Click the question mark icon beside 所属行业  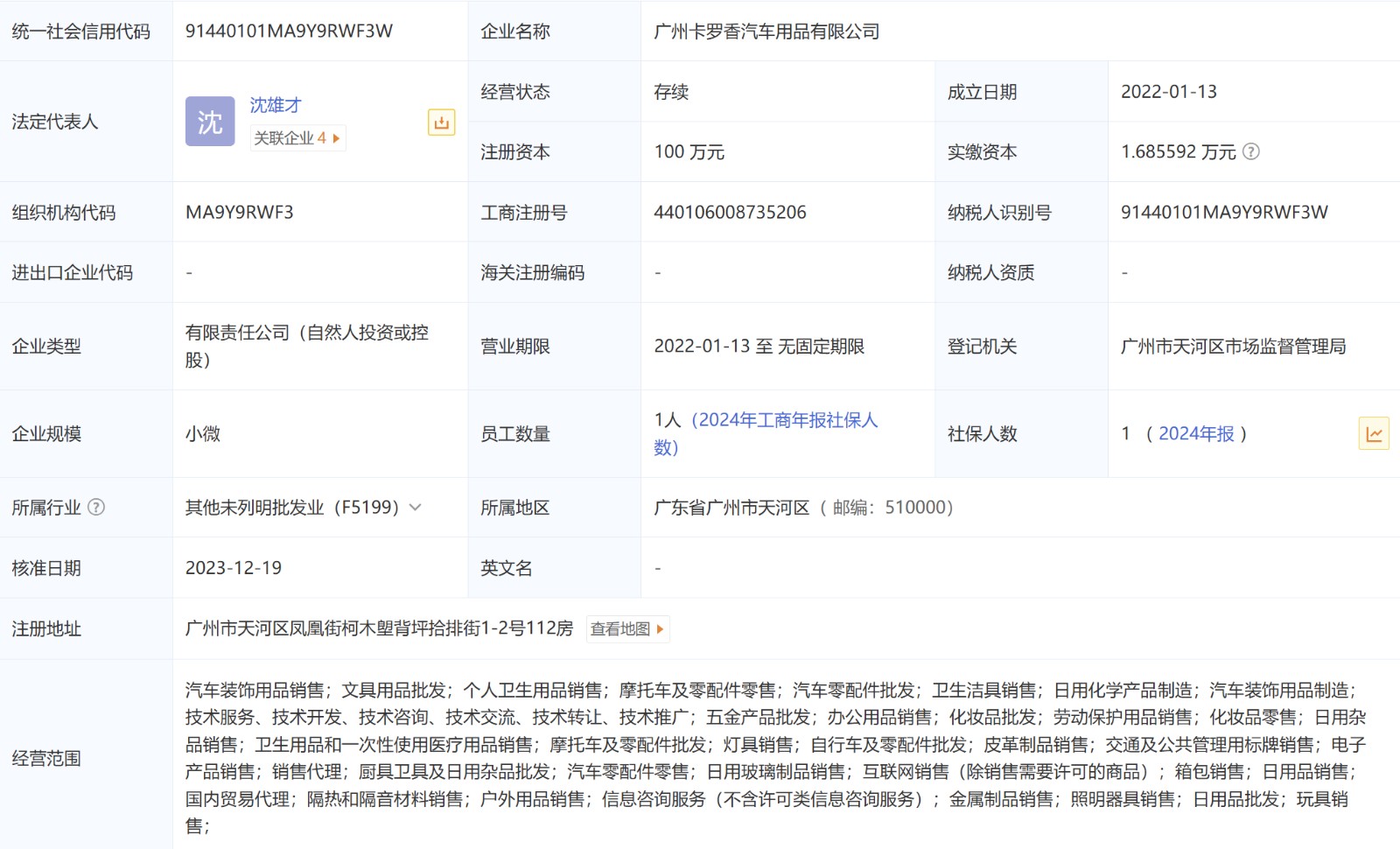[96, 507]
